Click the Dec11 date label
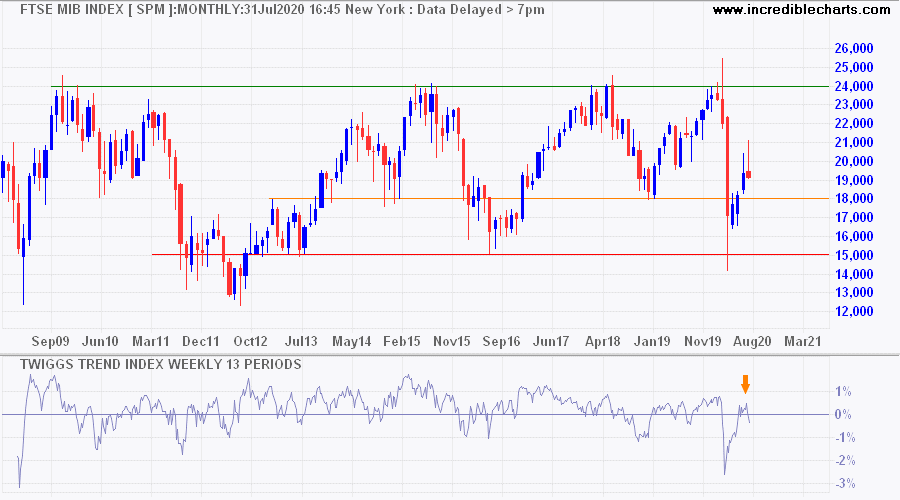This screenshot has height=500, width=900. (x=201, y=342)
